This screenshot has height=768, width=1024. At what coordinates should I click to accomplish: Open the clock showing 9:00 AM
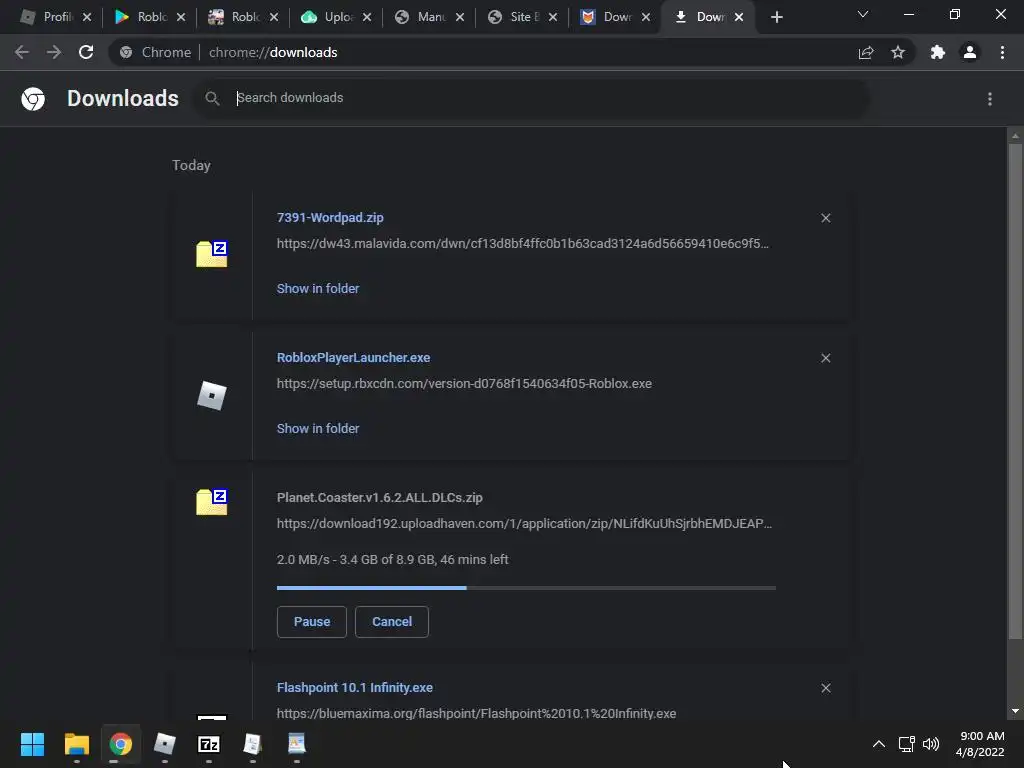pyautogui.click(x=980, y=744)
